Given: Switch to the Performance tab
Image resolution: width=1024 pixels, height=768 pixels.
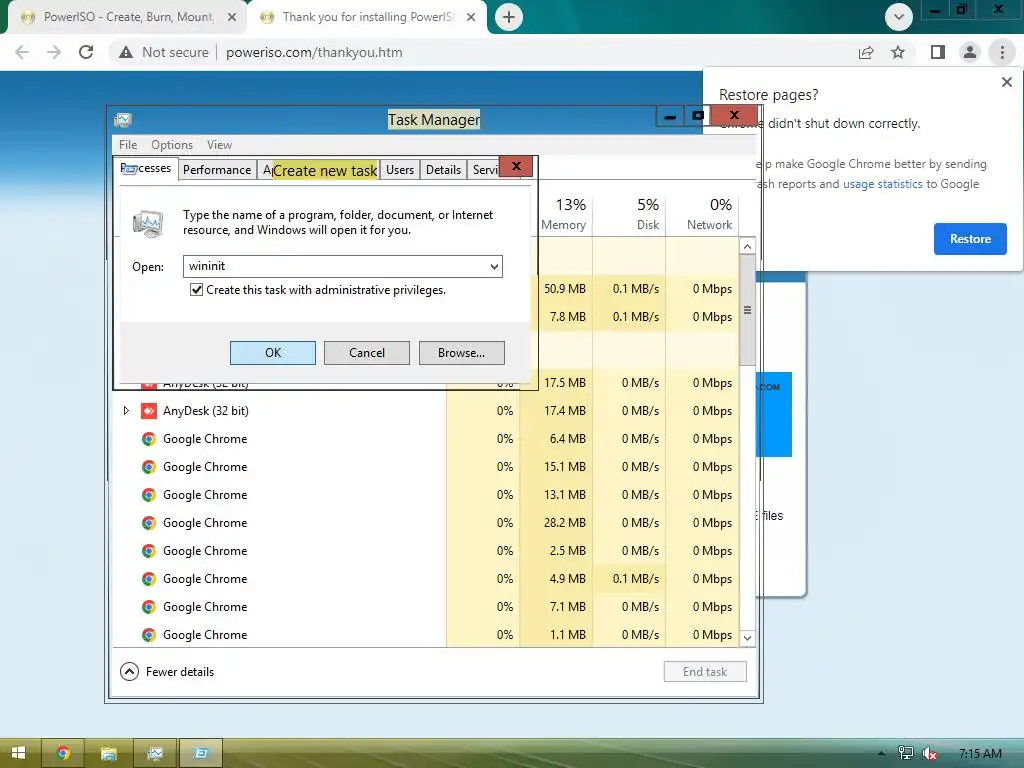Looking at the screenshot, I should click(x=217, y=170).
